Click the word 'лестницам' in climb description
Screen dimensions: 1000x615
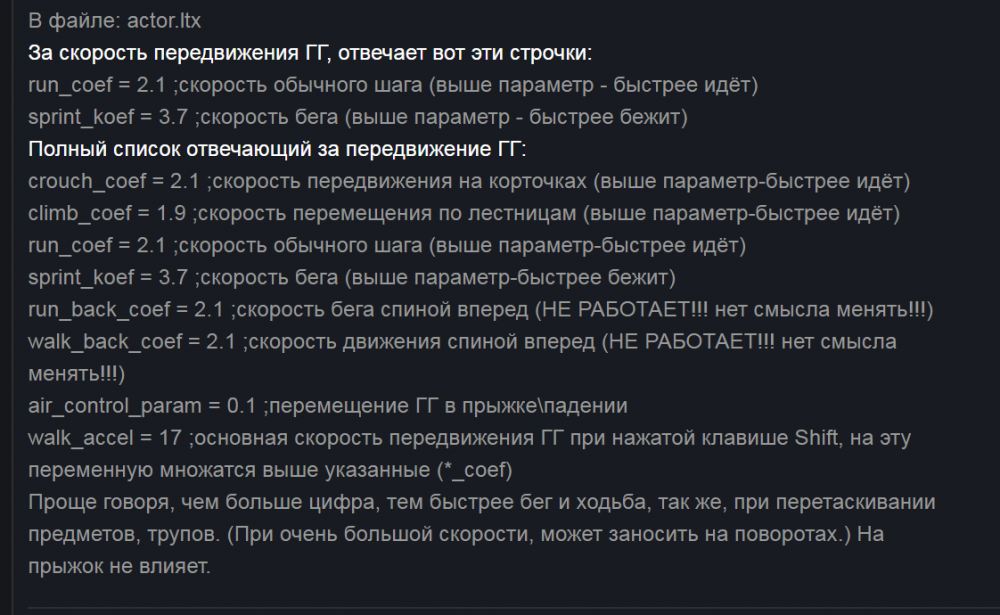click(x=529, y=213)
